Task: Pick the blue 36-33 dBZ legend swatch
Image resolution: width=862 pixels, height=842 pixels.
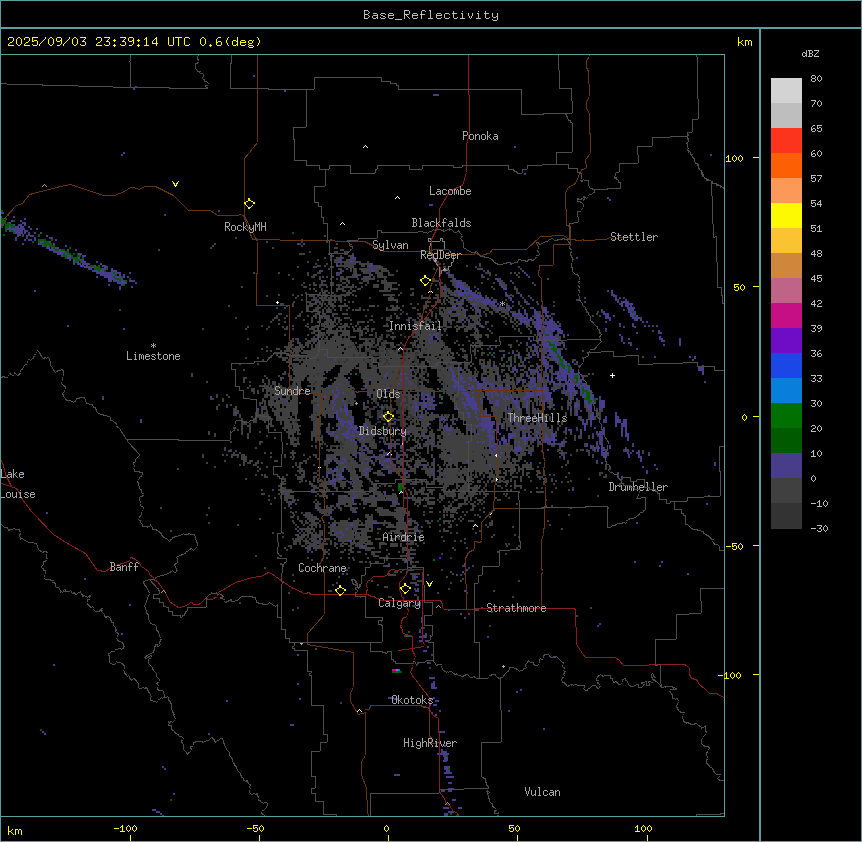Action: coord(786,365)
